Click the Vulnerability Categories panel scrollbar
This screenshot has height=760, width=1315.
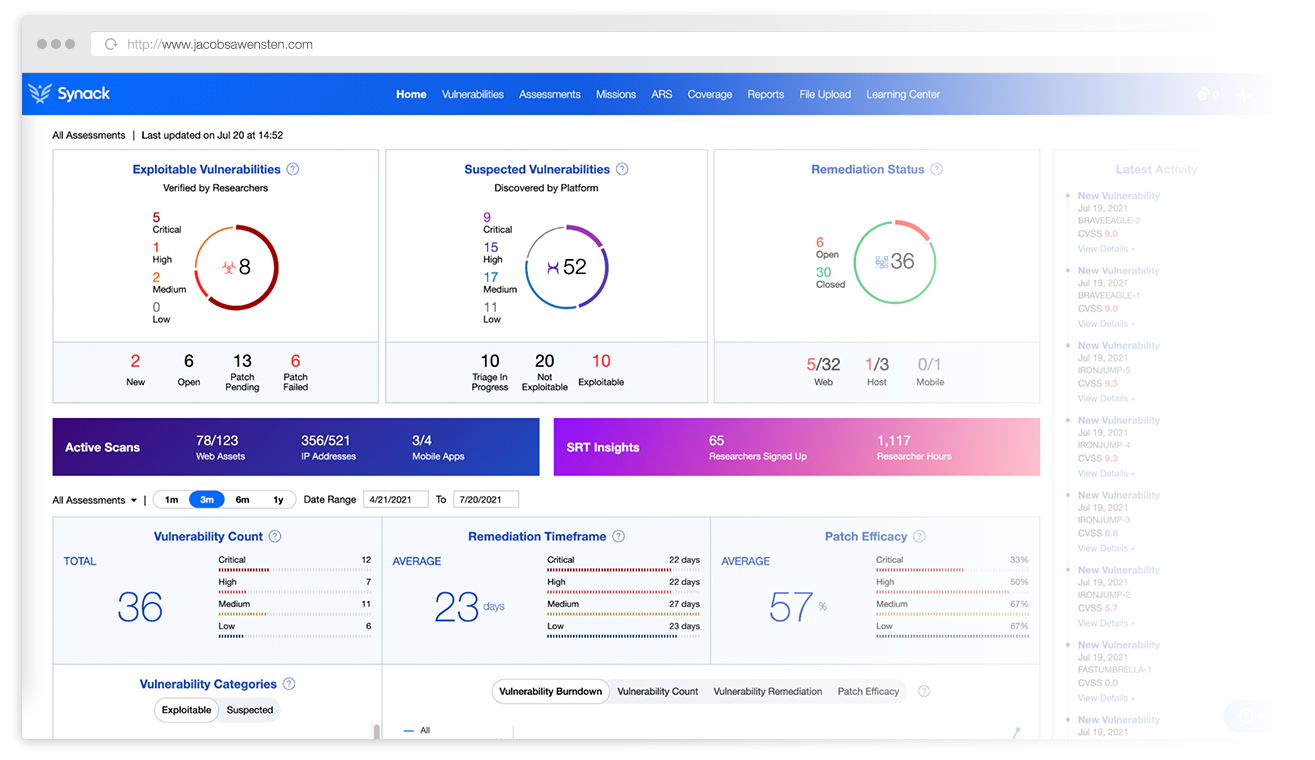pyautogui.click(x=377, y=731)
